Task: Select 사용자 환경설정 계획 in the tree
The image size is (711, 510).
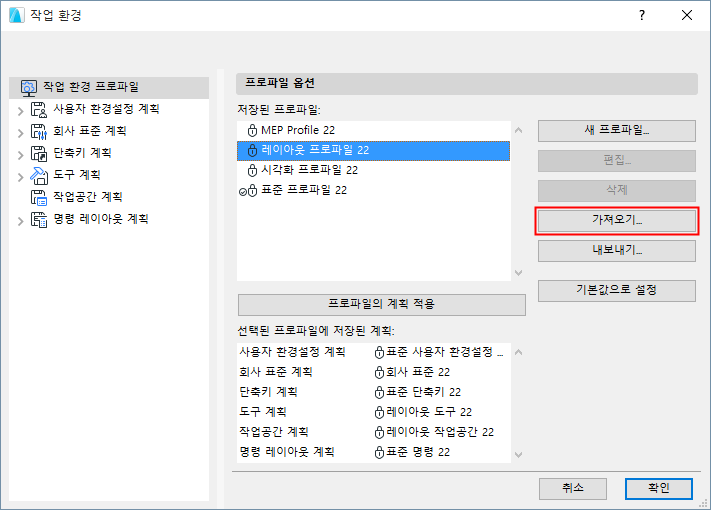Action: pos(106,109)
